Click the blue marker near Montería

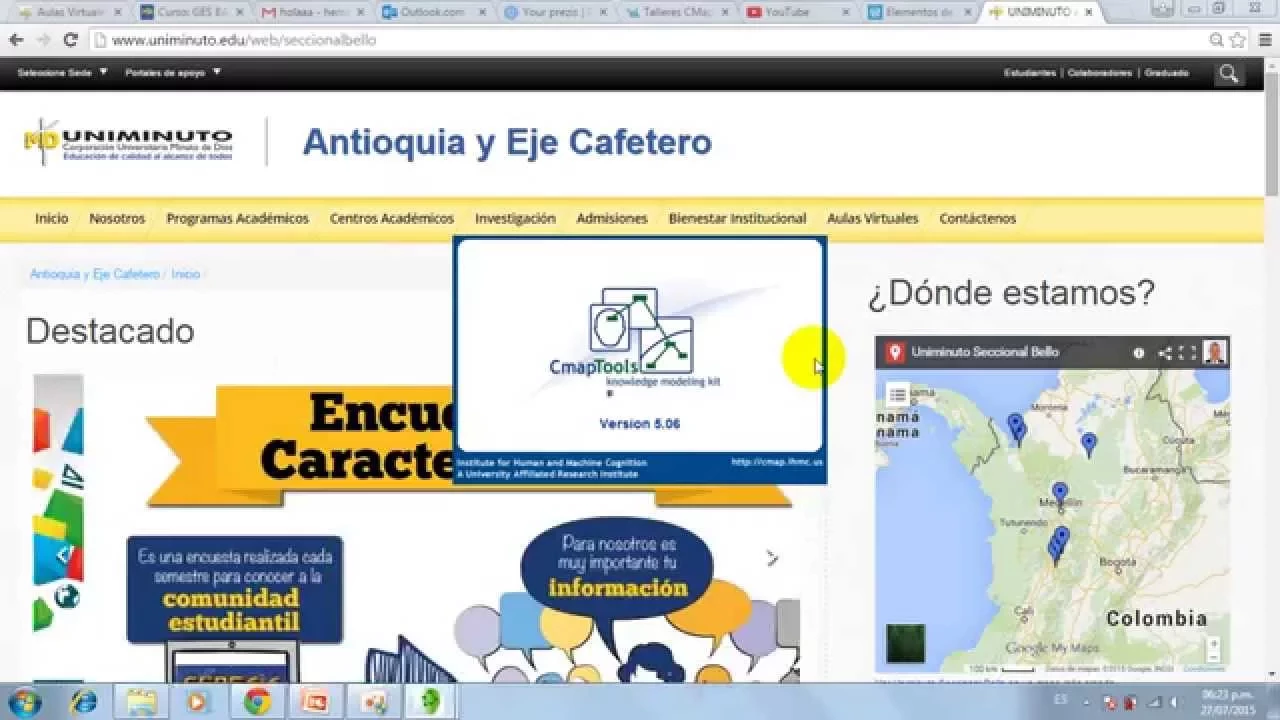(x=1016, y=427)
